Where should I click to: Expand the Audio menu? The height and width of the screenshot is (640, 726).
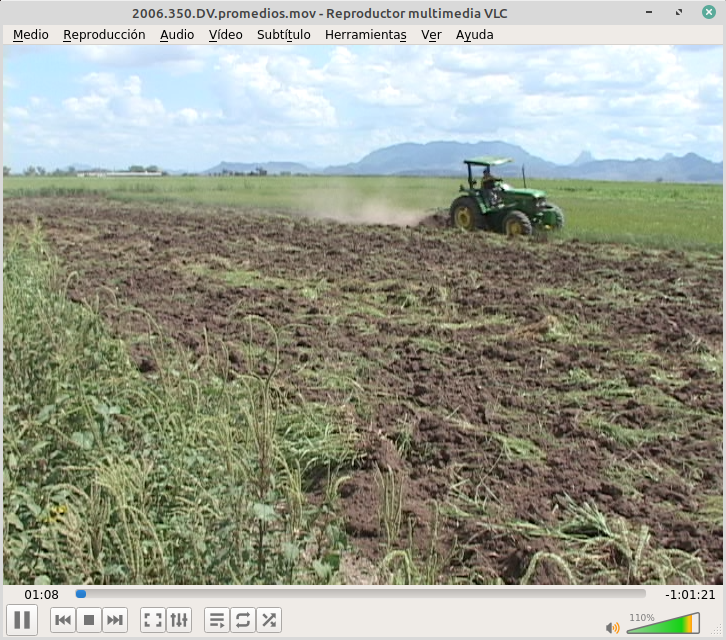point(177,35)
